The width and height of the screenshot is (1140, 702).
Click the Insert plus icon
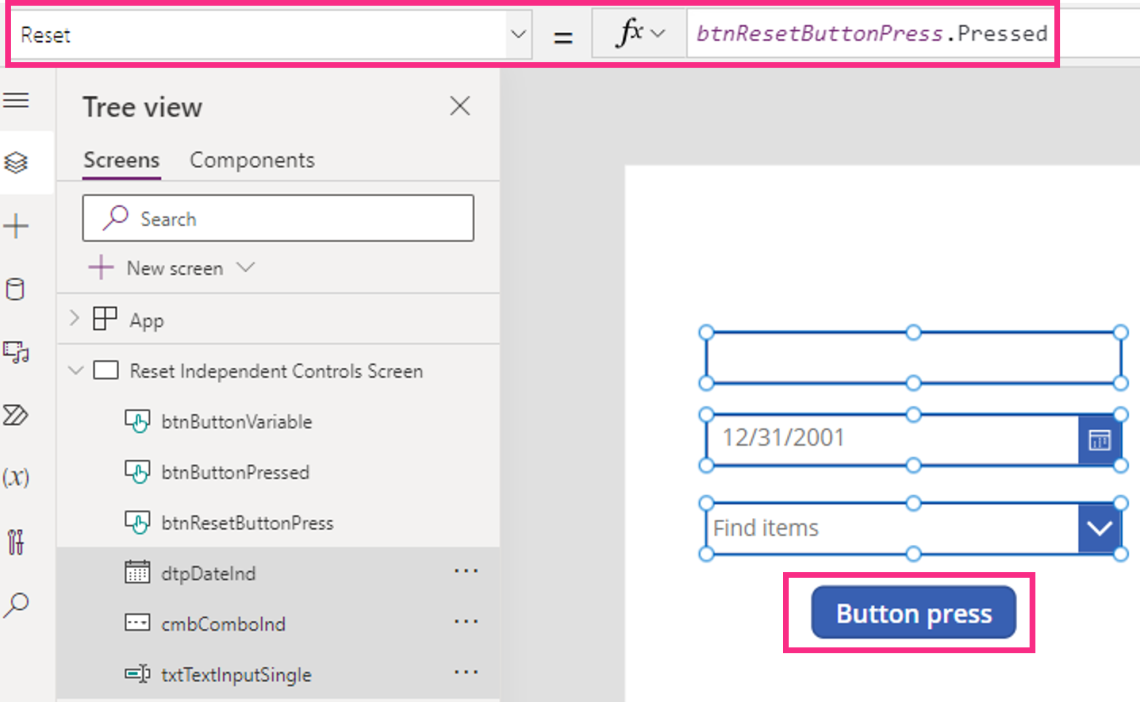click(17, 227)
